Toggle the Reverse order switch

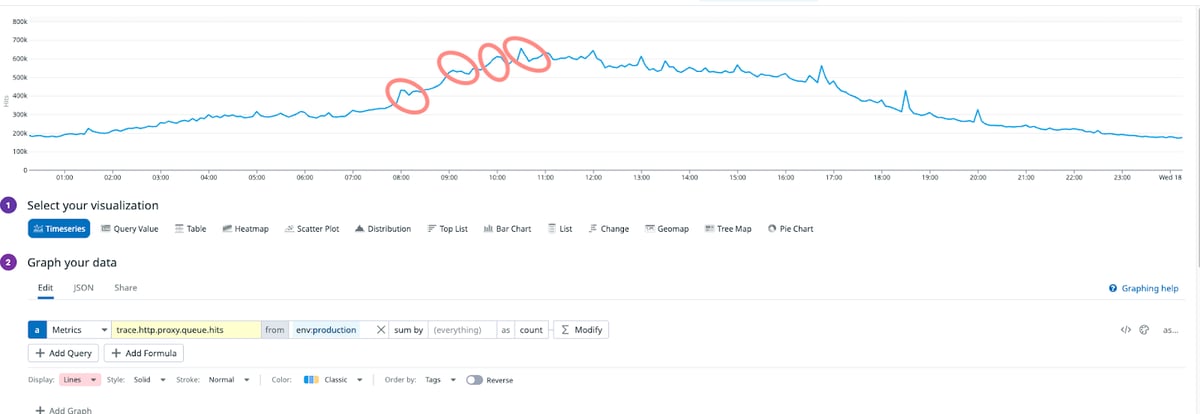(x=474, y=380)
